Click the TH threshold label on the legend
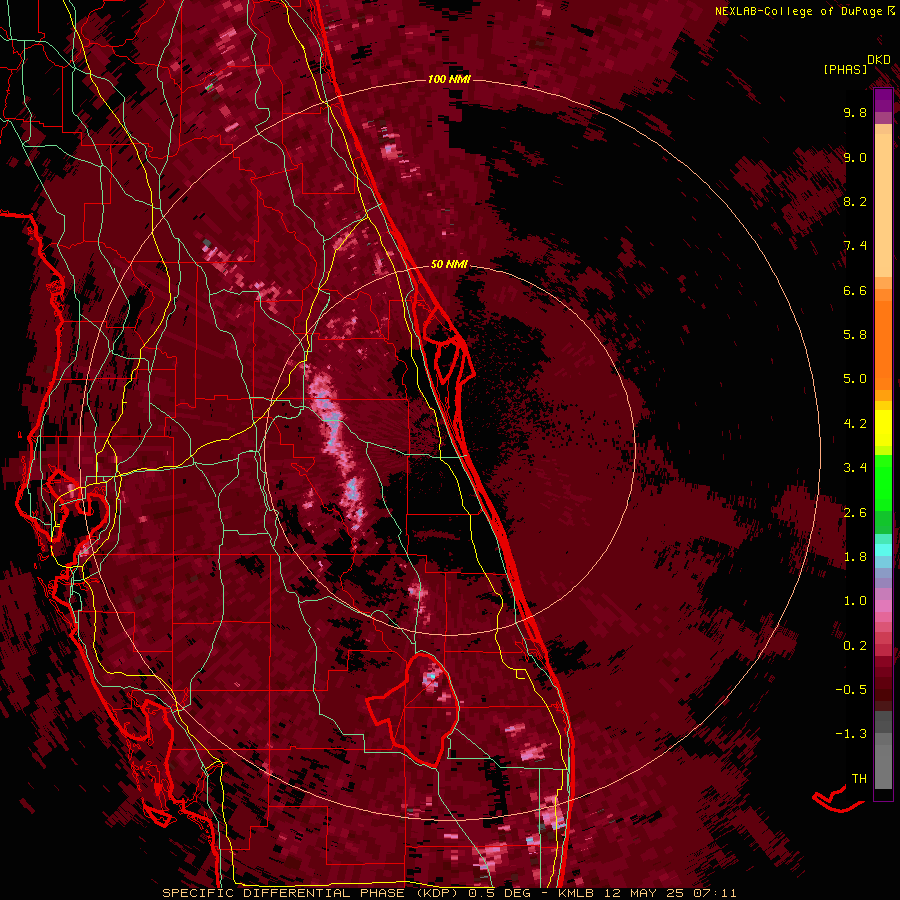This screenshot has height=900, width=900. click(859, 779)
